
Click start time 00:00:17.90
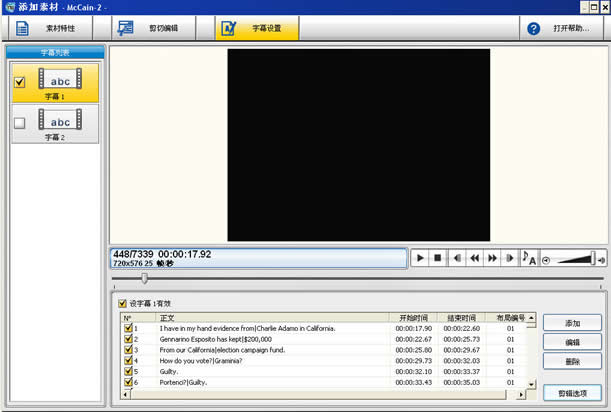[413, 329]
